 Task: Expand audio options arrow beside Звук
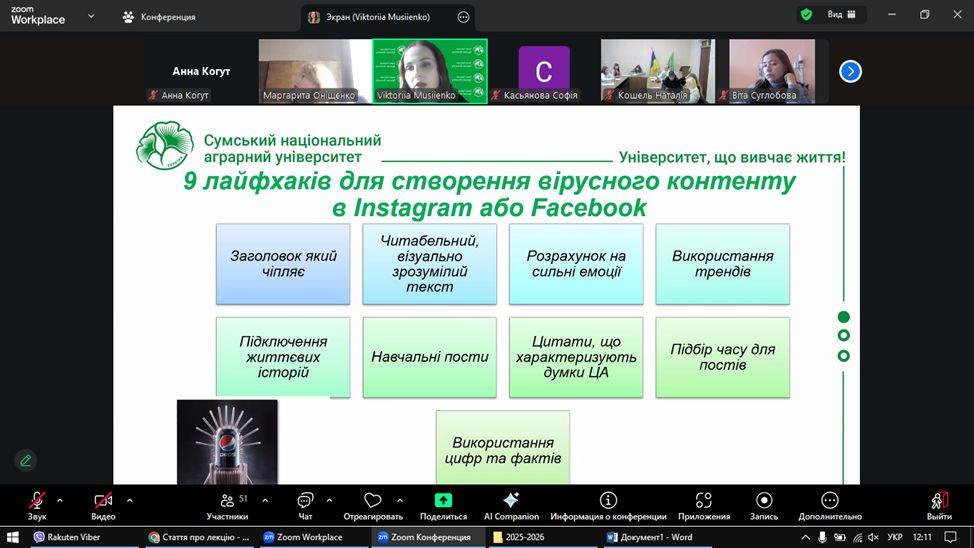pyautogui.click(x=60, y=500)
